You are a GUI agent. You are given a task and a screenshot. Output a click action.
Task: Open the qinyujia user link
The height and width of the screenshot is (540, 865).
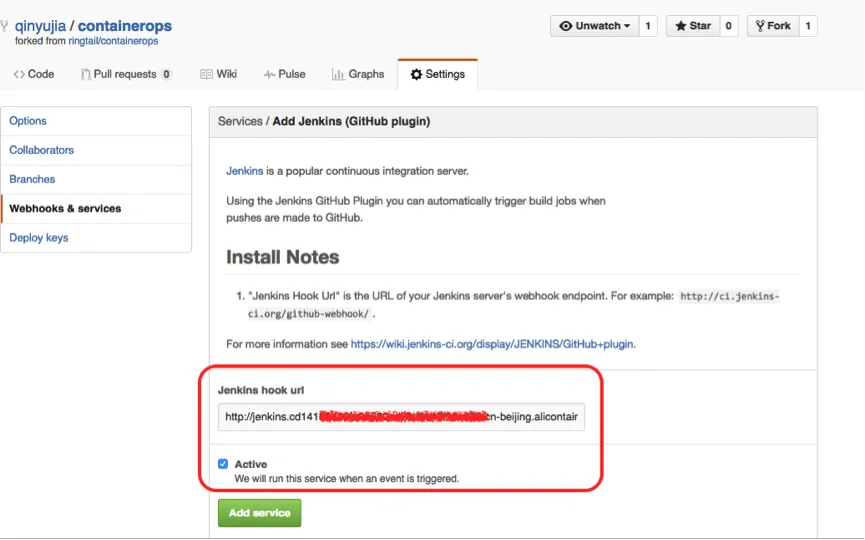pos(40,26)
